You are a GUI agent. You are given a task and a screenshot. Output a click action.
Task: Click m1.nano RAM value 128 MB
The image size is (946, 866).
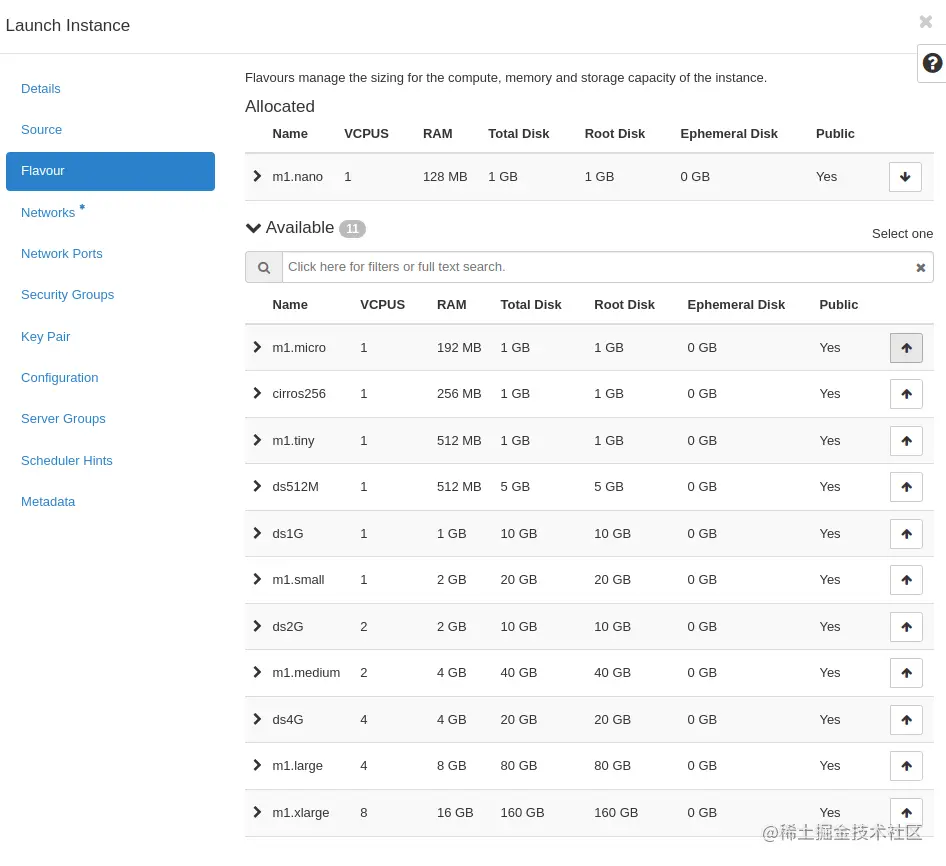pos(445,177)
